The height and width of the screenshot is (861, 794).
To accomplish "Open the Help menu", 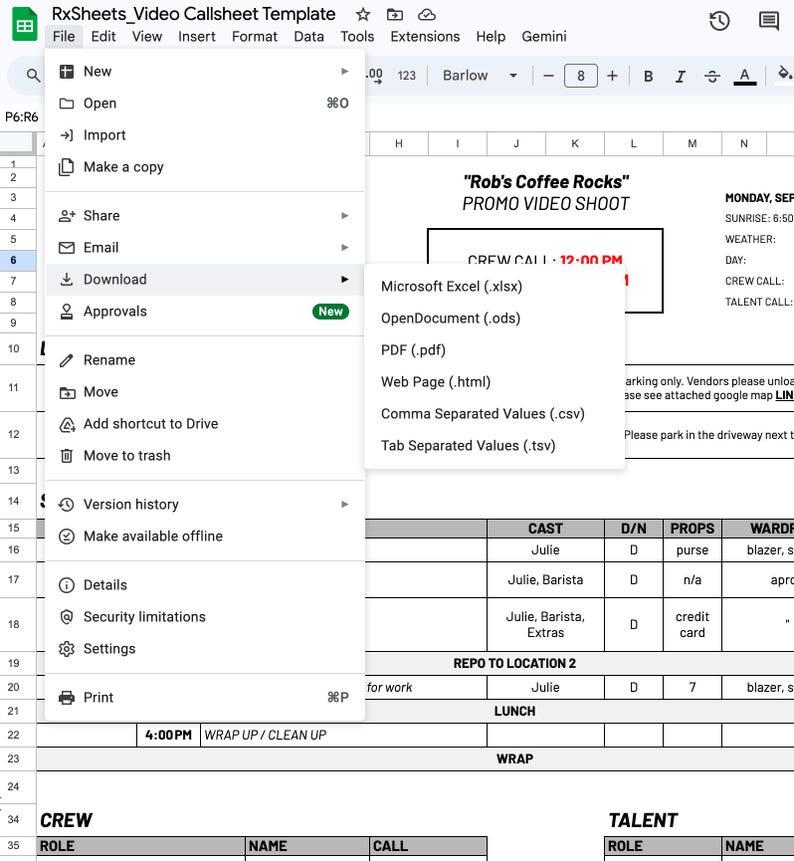I will [490, 36].
